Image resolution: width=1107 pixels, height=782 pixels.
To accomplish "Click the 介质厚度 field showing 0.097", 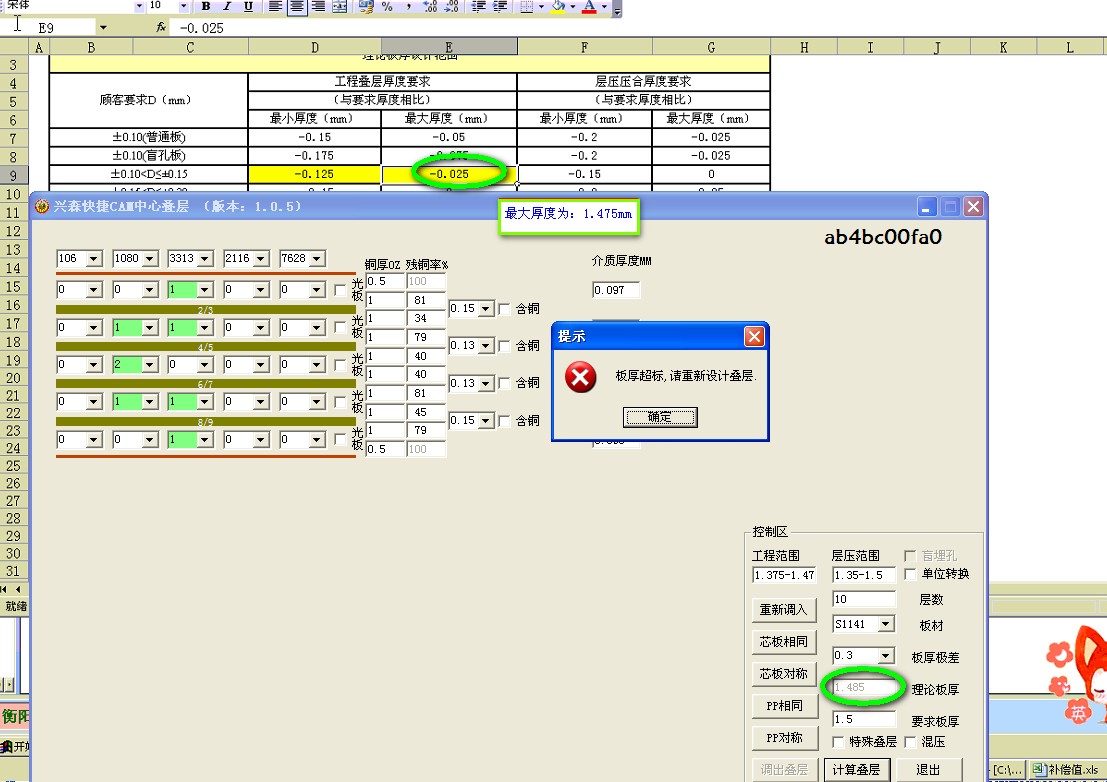I will (x=616, y=290).
